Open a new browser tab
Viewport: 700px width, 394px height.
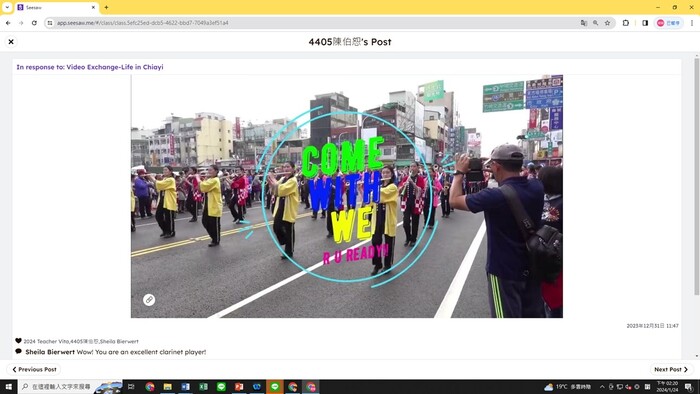(x=106, y=8)
